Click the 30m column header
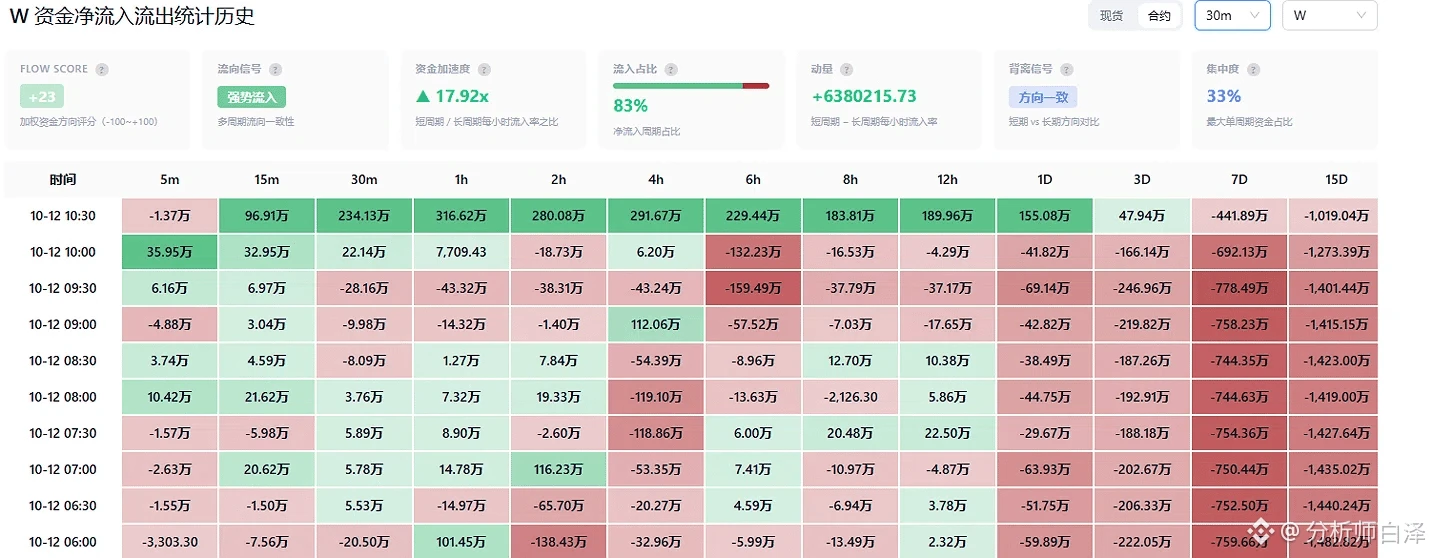The image size is (1433, 558). [364, 180]
